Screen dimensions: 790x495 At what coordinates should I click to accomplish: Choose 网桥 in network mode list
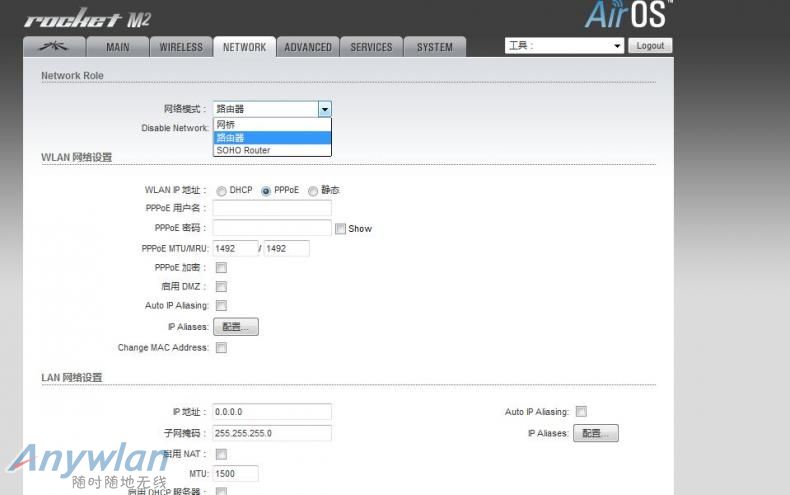[x=272, y=125]
